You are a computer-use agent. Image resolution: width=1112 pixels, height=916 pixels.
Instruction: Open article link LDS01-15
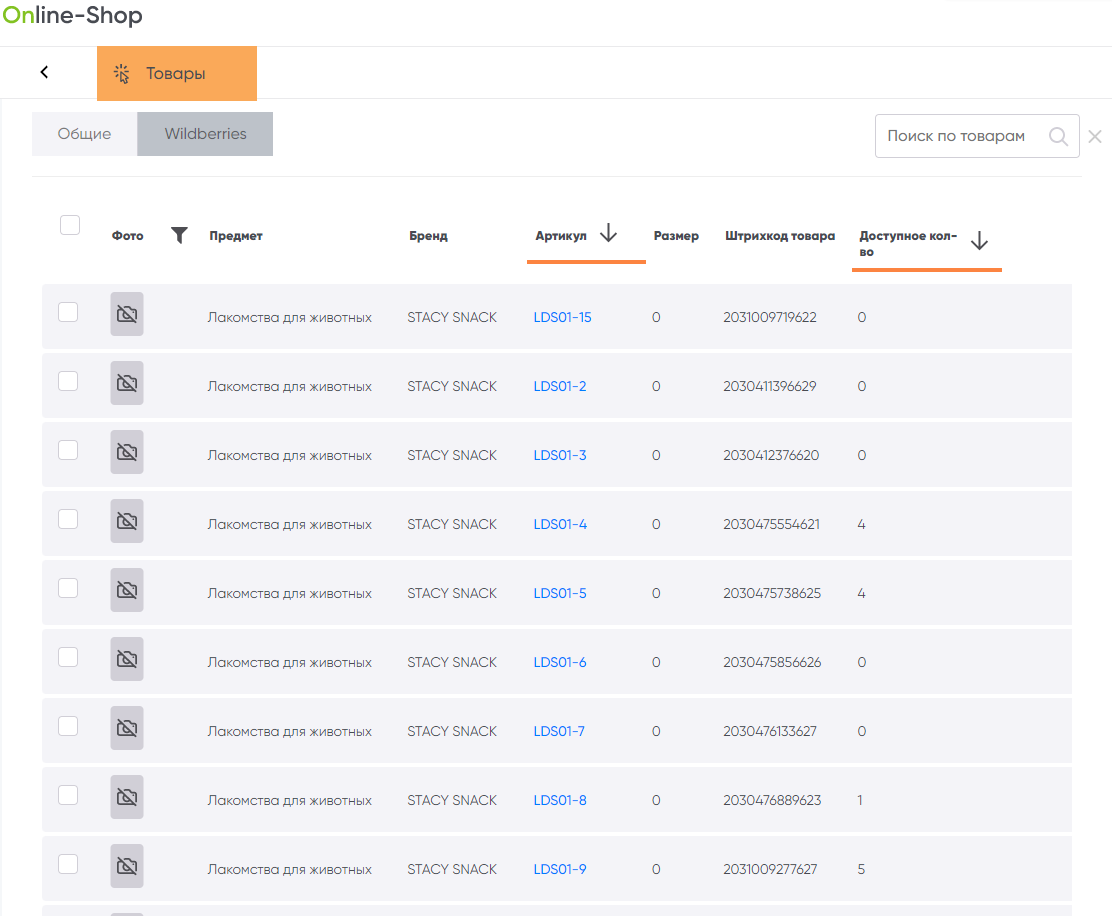click(x=562, y=317)
